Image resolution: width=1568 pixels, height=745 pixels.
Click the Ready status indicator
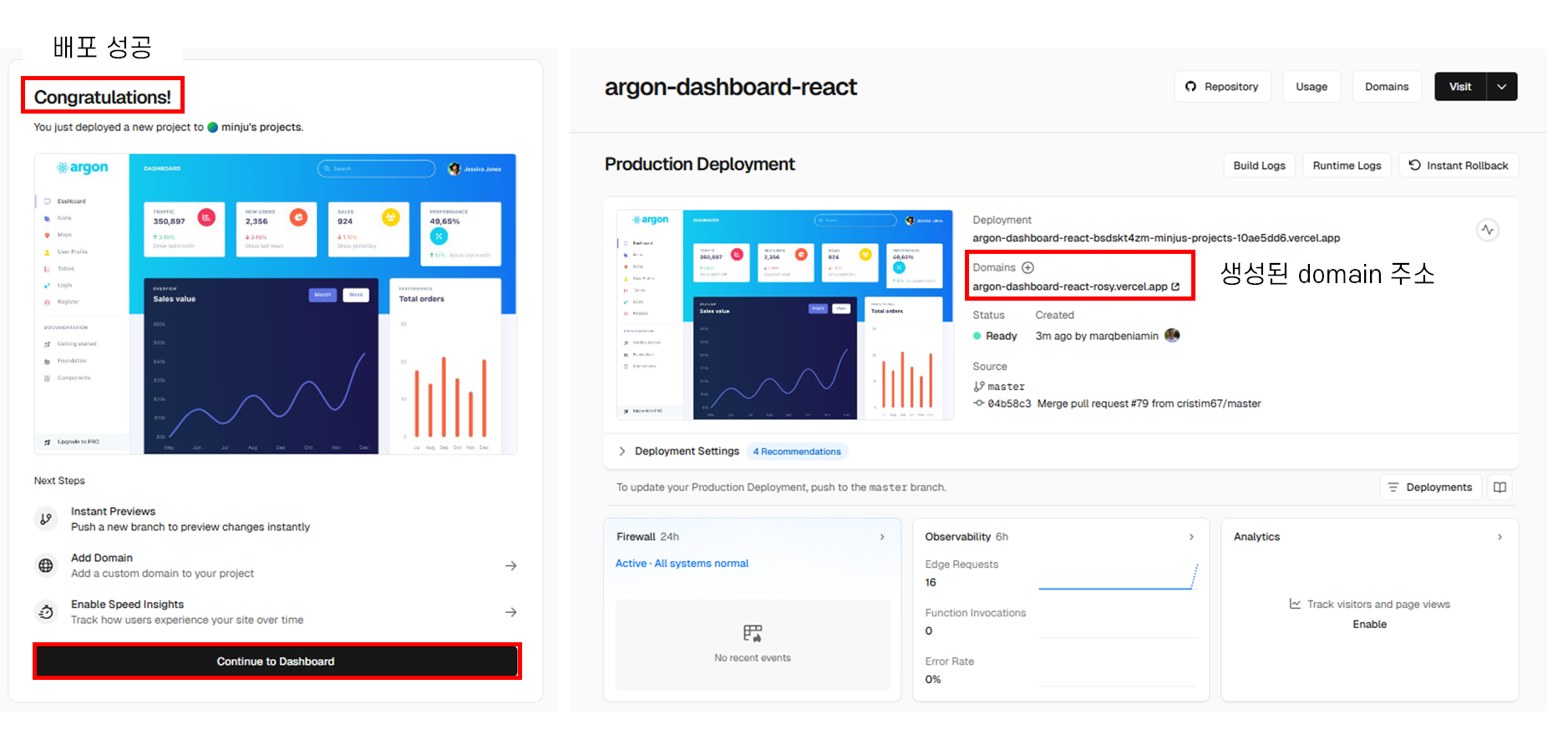(995, 337)
